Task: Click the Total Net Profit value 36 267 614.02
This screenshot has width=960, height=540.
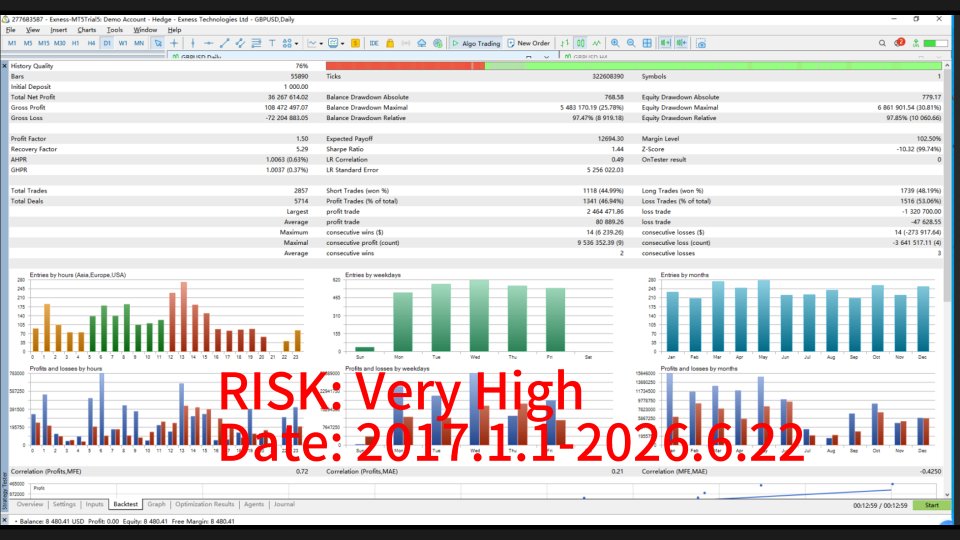Action: pyautogui.click(x=288, y=97)
